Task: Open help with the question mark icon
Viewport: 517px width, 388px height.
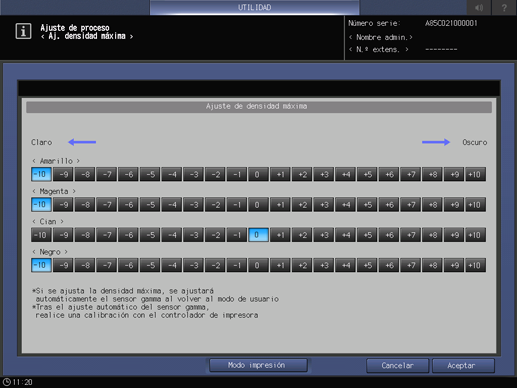Action: pyautogui.click(x=504, y=7)
